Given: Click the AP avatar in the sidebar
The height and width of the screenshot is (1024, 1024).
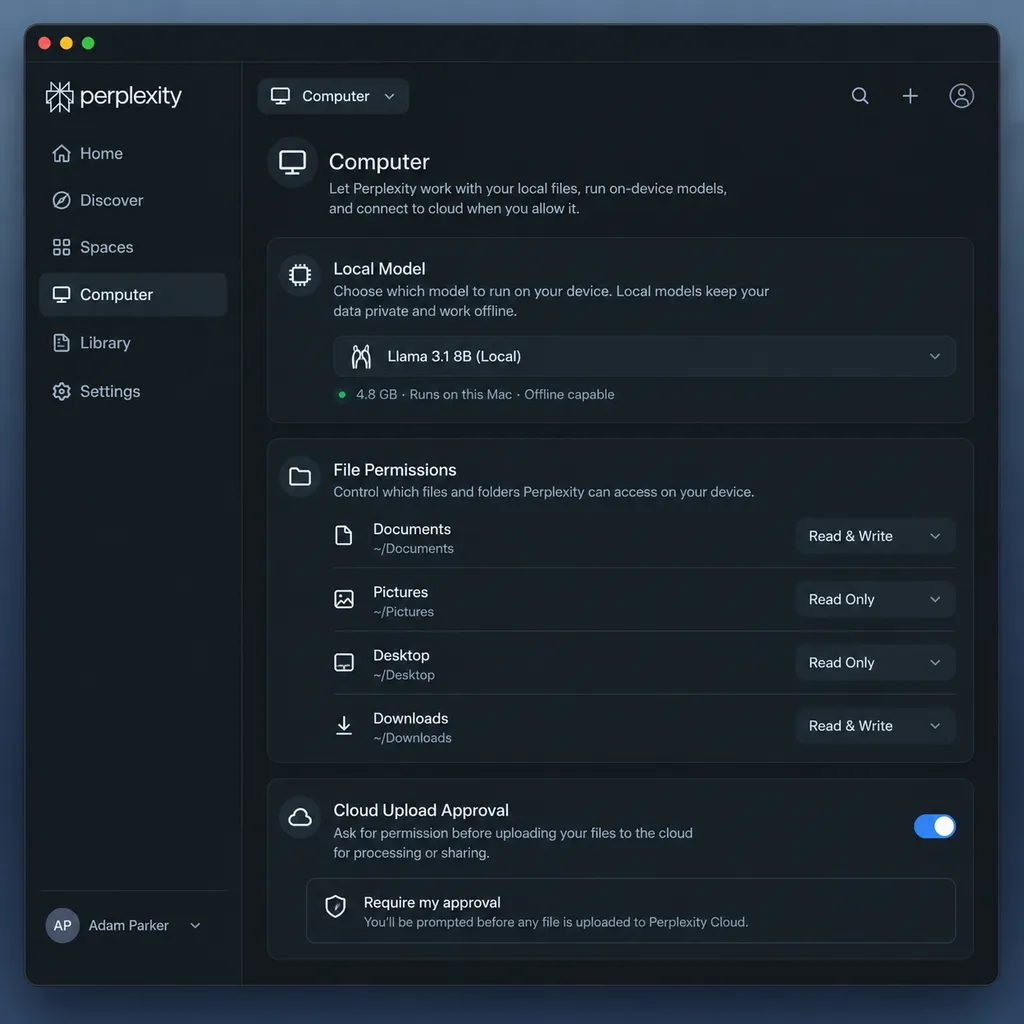Looking at the screenshot, I should point(62,925).
